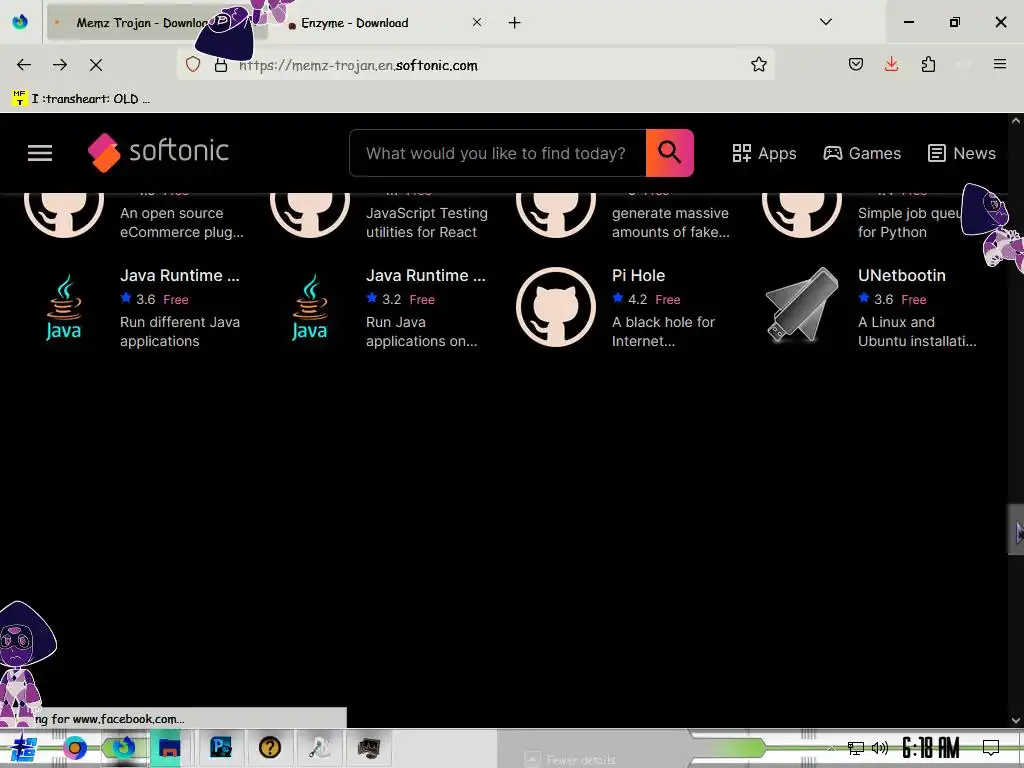1024x768 pixels.
Task: Open the 6:18 AM clock
Action: click(x=931, y=748)
